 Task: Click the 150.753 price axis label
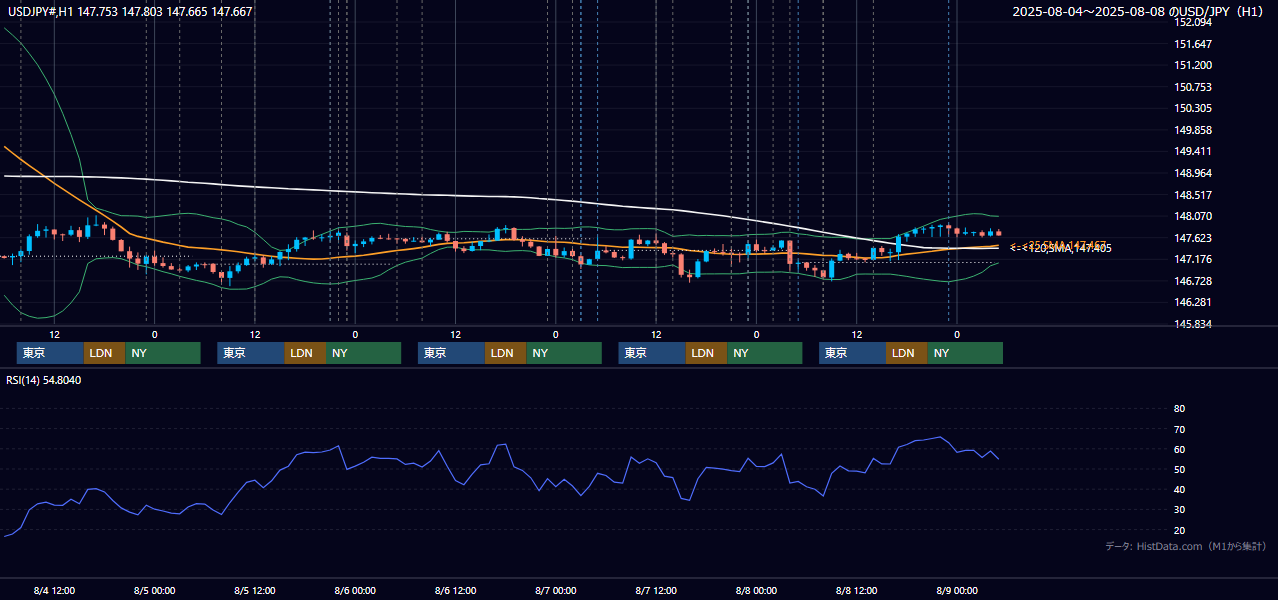tap(1193, 87)
